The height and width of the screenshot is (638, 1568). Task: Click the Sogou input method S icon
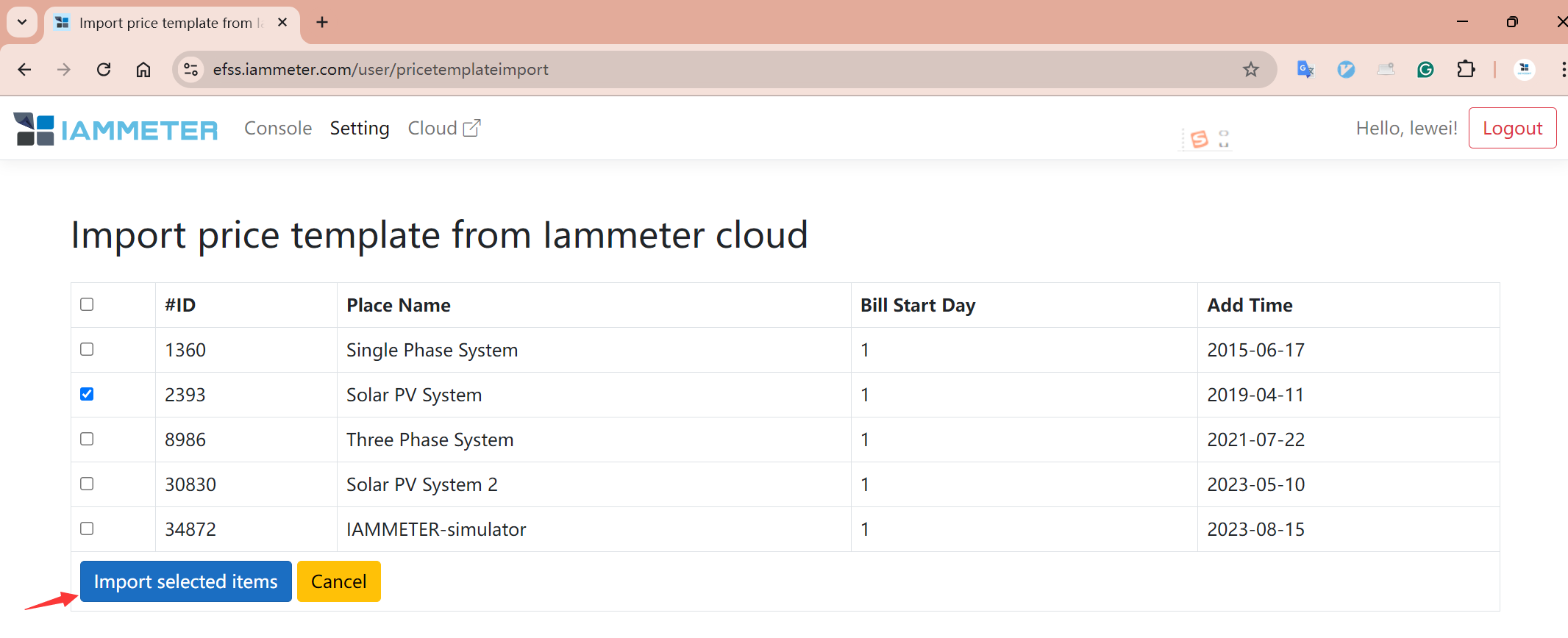pos(1200,139)
